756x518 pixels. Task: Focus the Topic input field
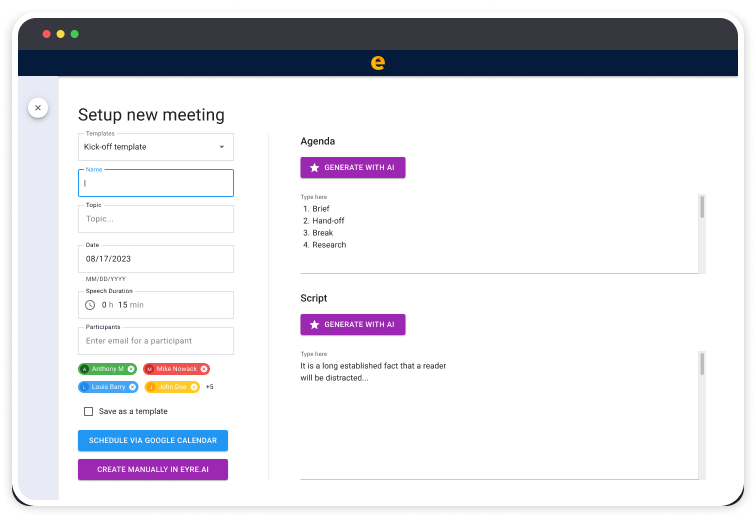point(156,219)
